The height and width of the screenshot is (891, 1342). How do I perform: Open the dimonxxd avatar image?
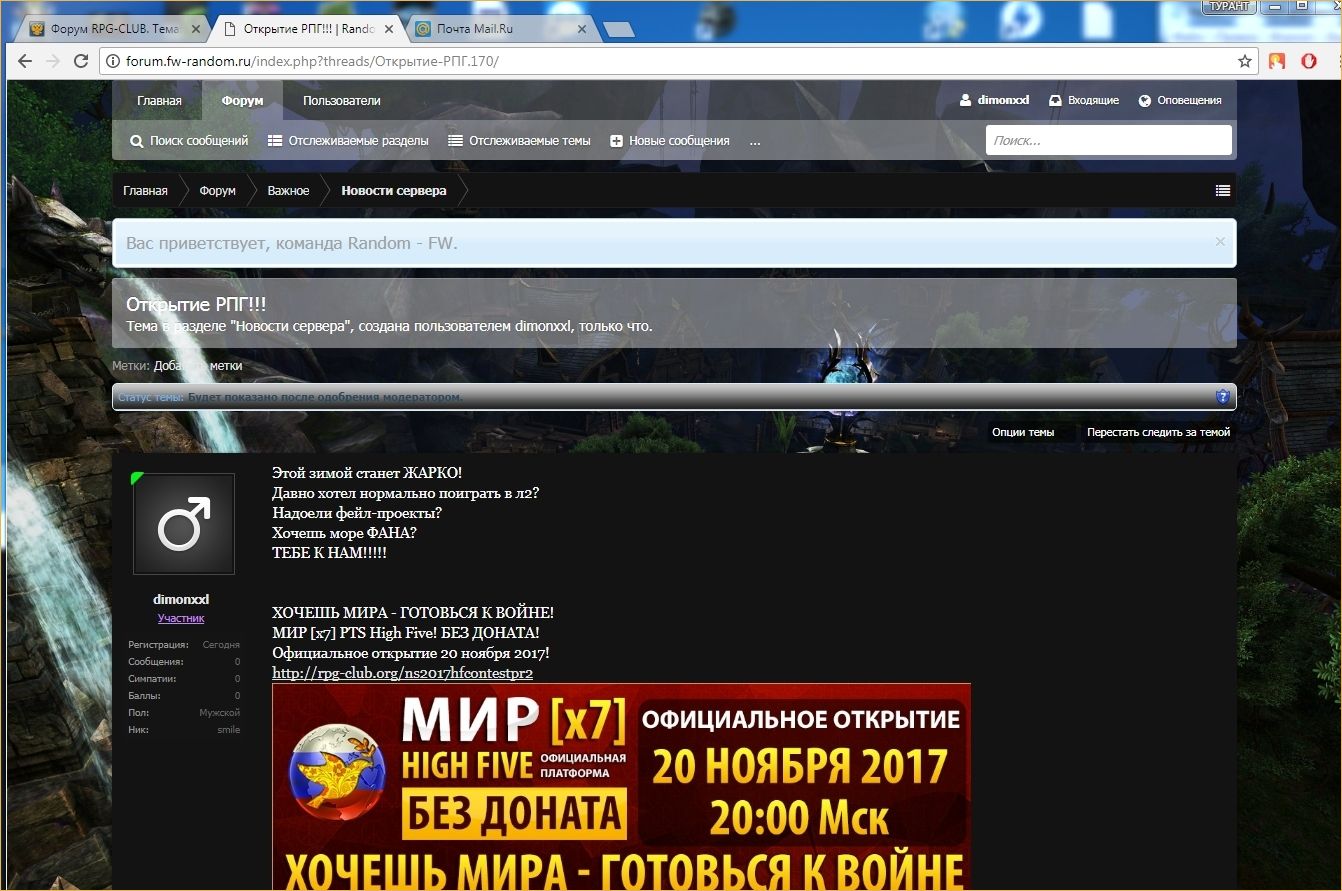click(x=184, y=524)
